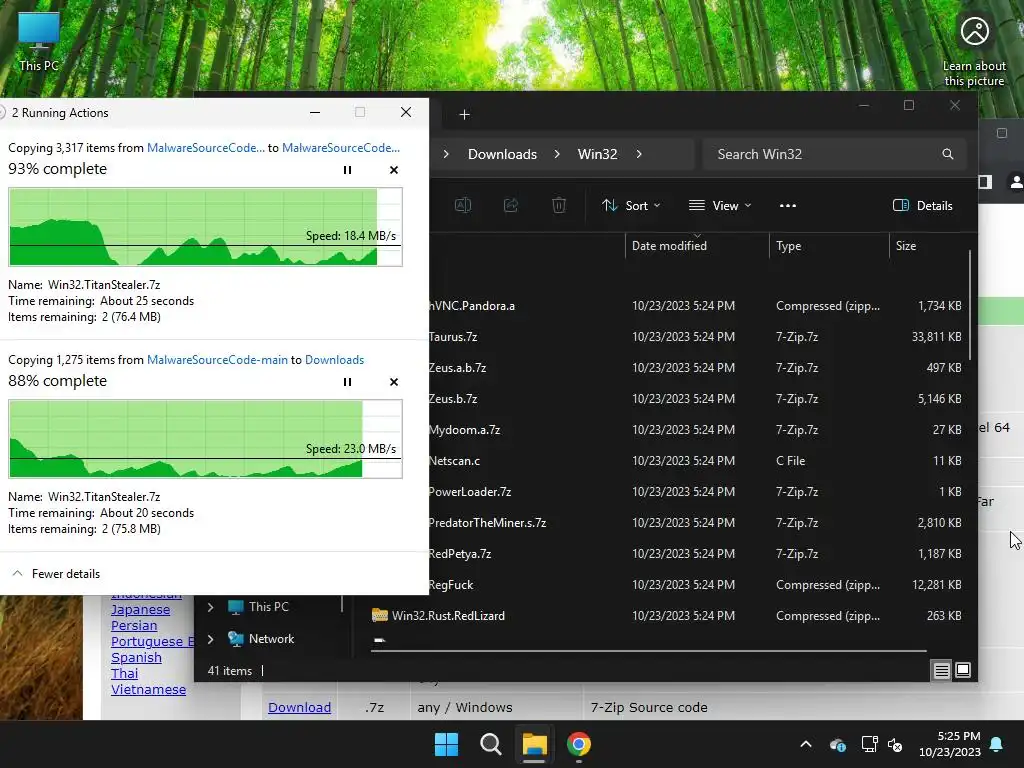Viewport: 1024px width, 768px height.
Task: Select the hVNC.Pandora.a file row
Action: click(697, 306)
